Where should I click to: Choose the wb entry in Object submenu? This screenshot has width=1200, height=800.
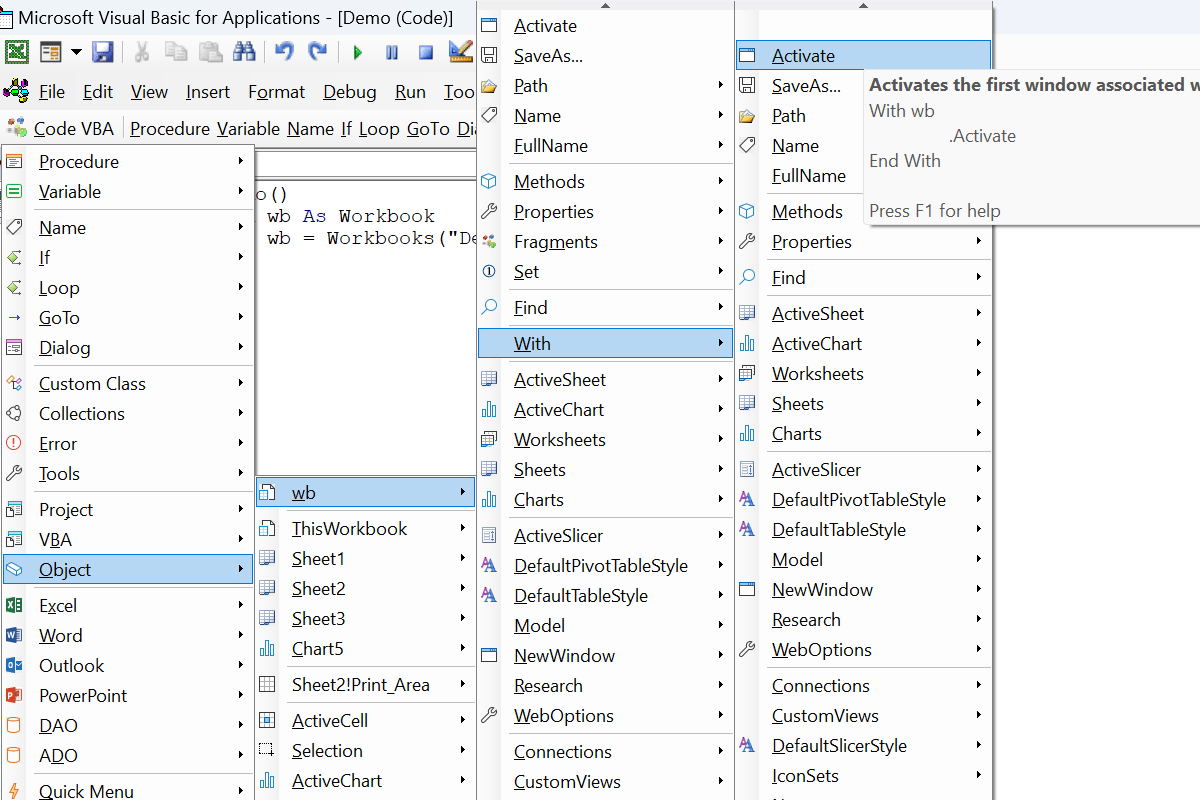pos(365,492)
